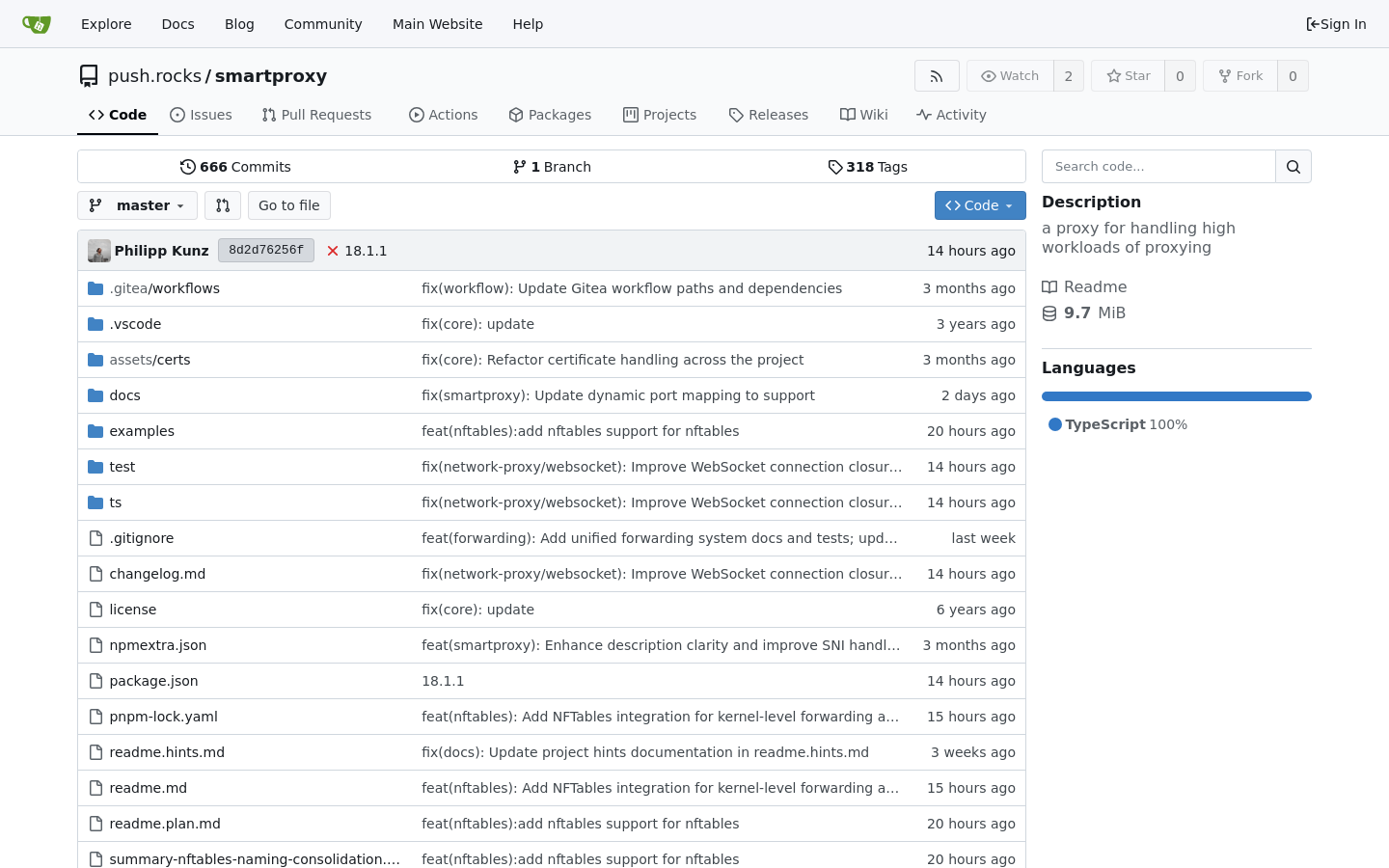Click the Go to file button
Viewport: 1389px width, 868px height.
point(289,205)
